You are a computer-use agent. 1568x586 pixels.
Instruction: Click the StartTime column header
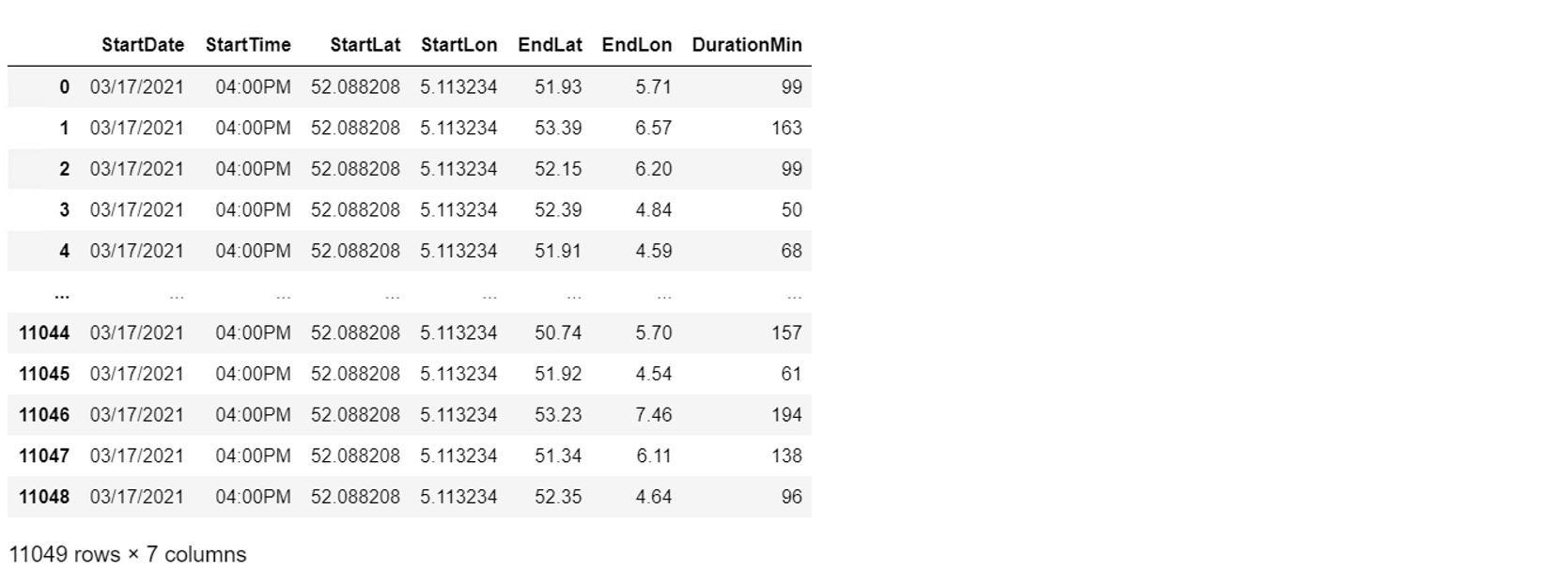pyautogui.click(x=248, y=45)
